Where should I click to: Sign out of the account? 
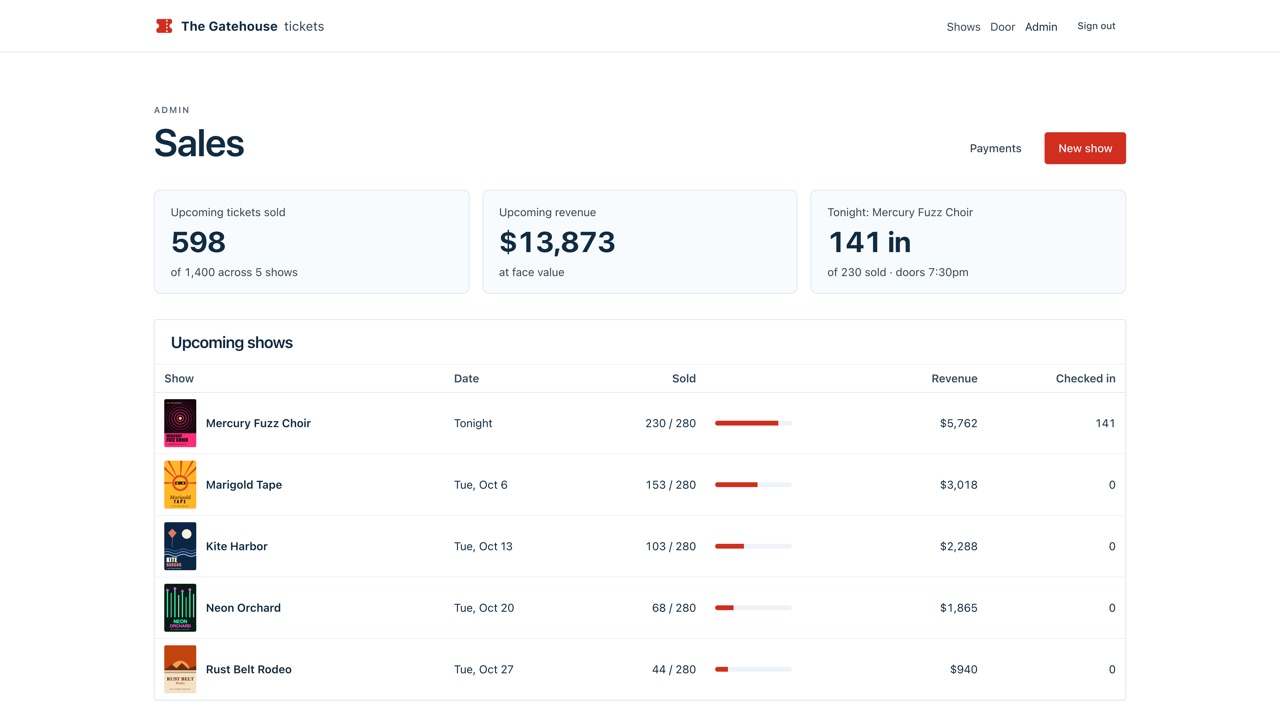click(x=1096, y=26)
